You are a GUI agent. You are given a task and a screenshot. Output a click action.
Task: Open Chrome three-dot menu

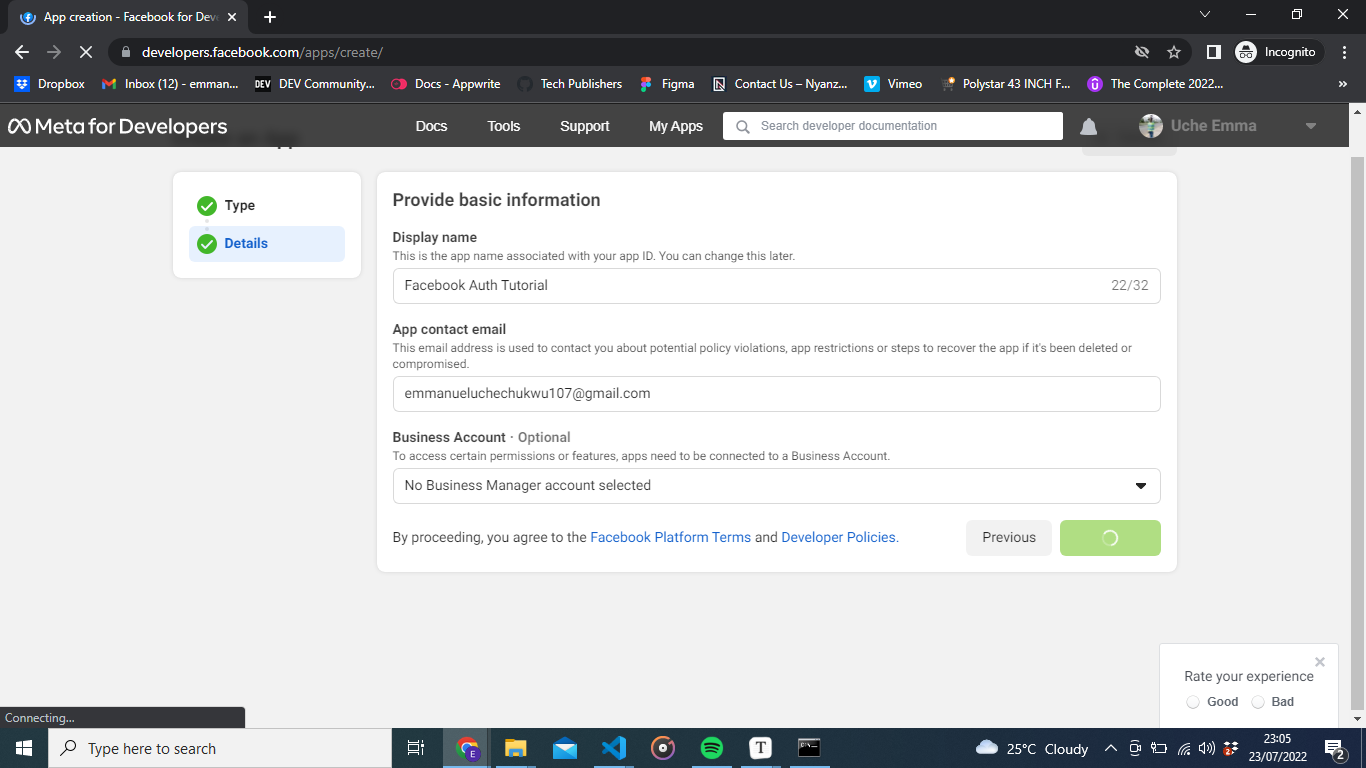pos(1344,52)
